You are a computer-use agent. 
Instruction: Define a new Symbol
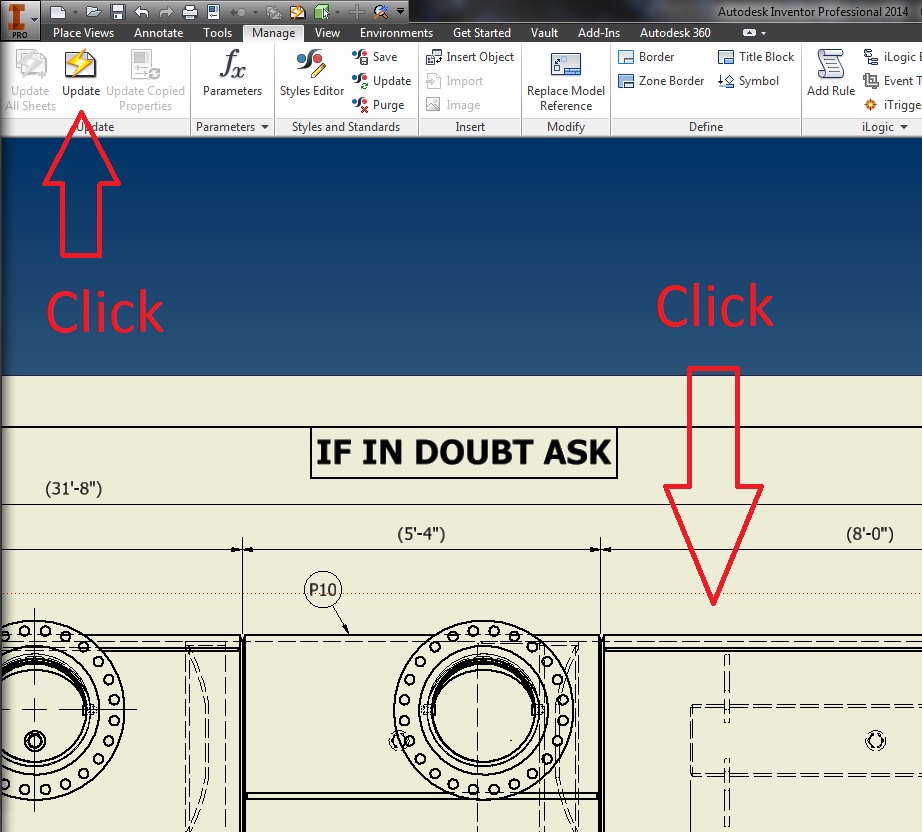(749, 81)
